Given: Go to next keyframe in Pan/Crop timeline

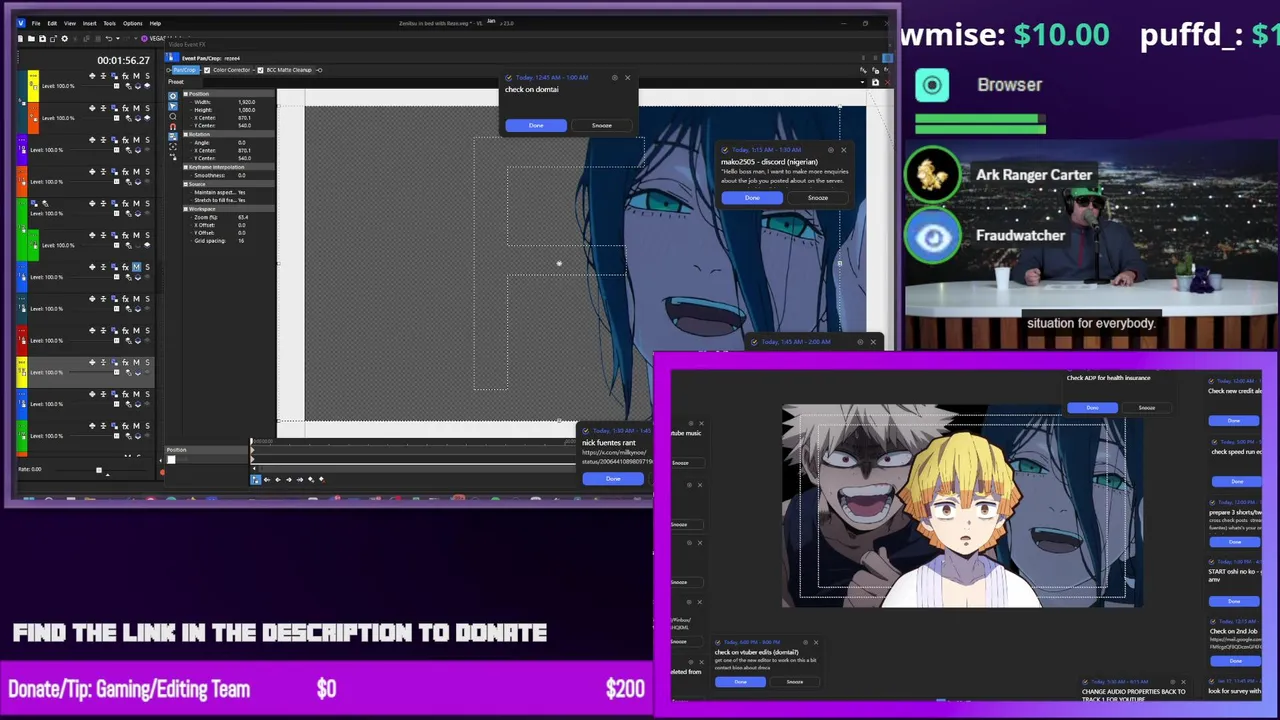Looking at the screenshot, I should click(x=289, y=480).
